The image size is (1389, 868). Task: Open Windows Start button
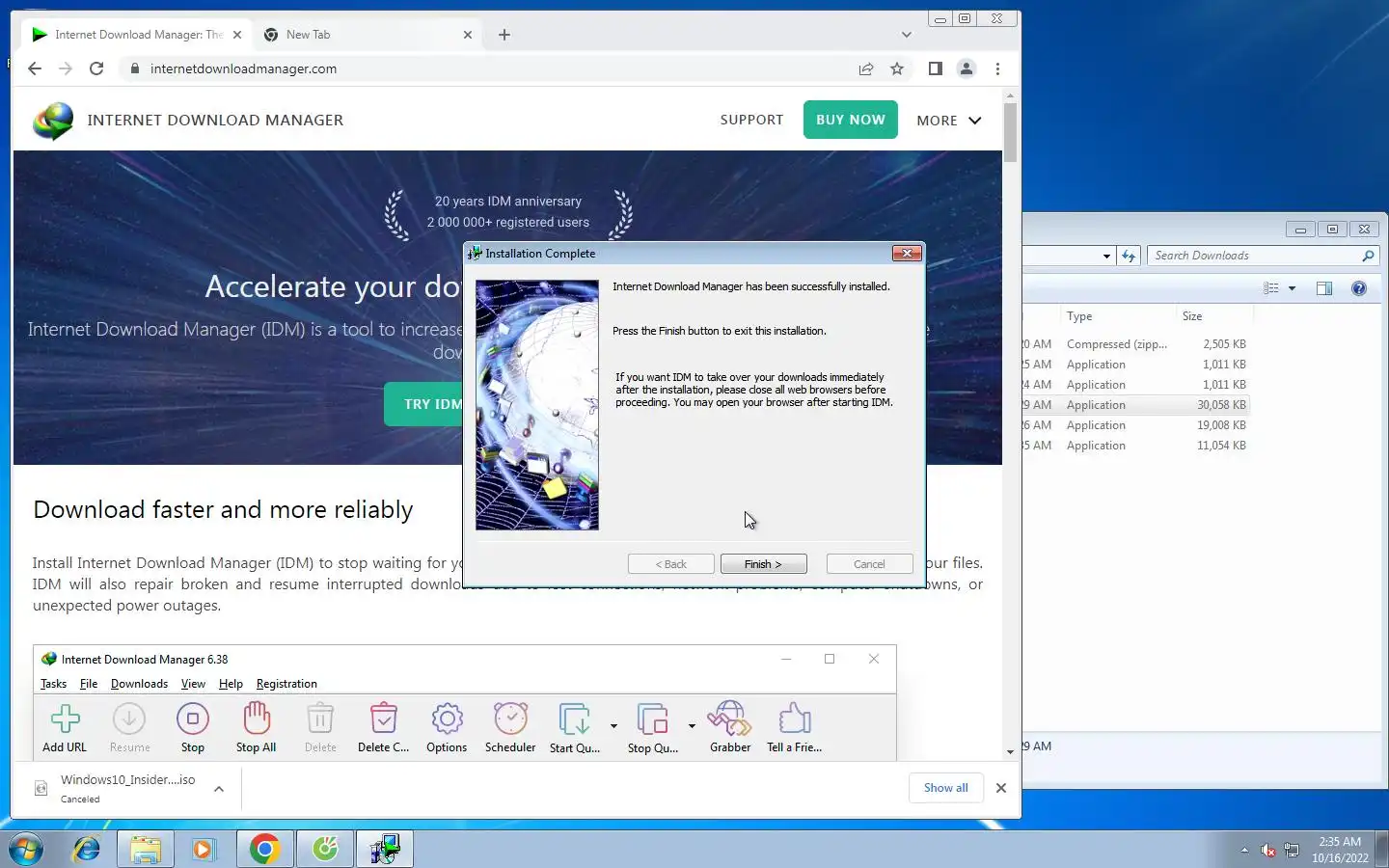click(26, 849)
